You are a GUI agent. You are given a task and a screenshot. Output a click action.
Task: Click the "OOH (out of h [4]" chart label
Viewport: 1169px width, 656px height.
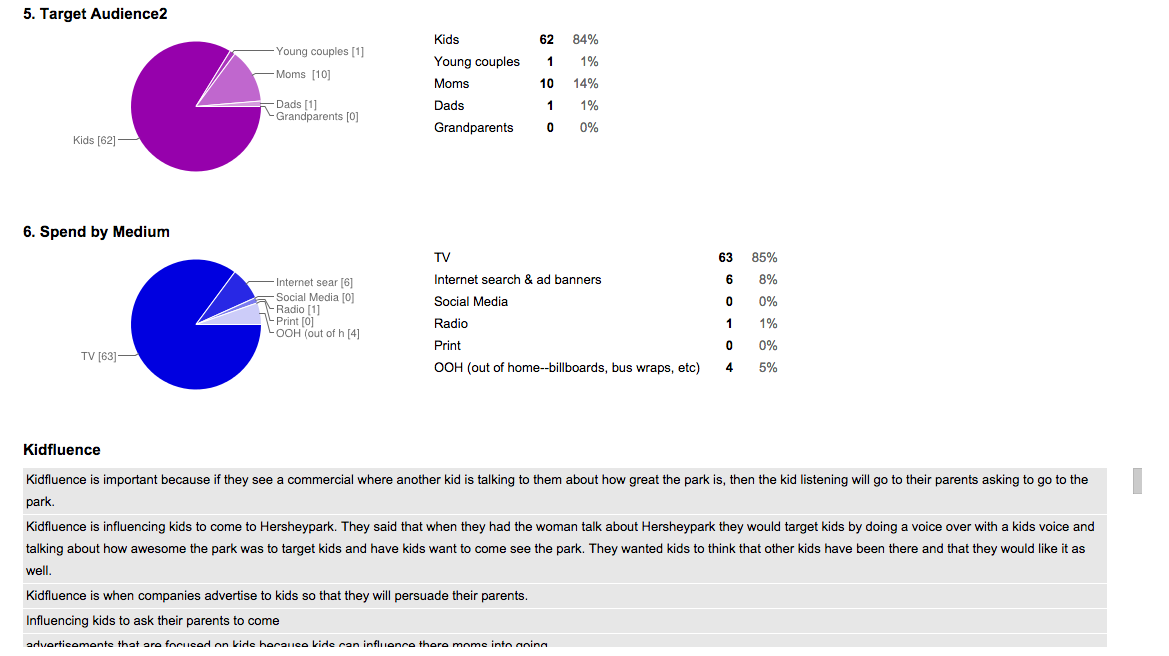318,334
